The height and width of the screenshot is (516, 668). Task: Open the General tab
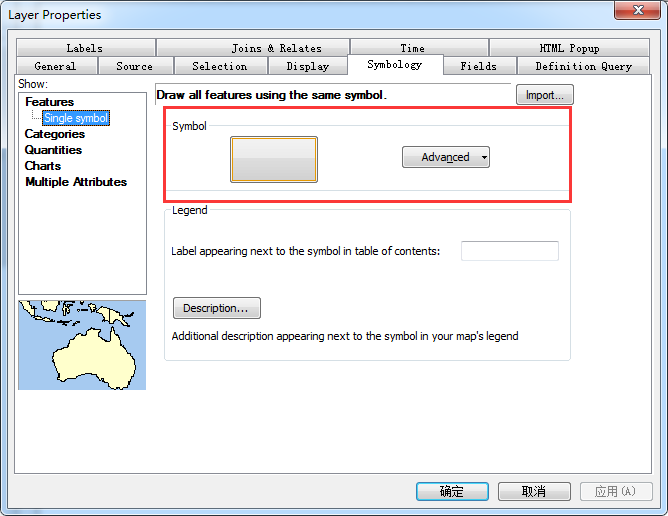tap(57, 66)
